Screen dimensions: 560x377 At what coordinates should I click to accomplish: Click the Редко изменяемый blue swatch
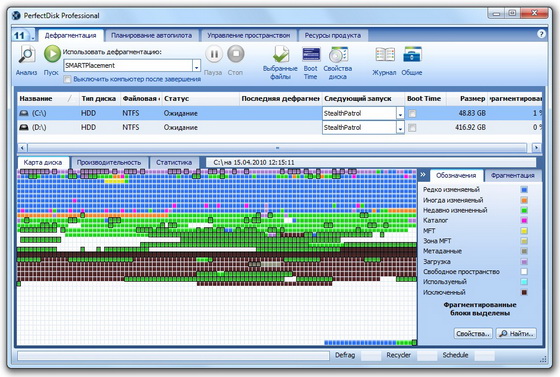pos(524,190)
